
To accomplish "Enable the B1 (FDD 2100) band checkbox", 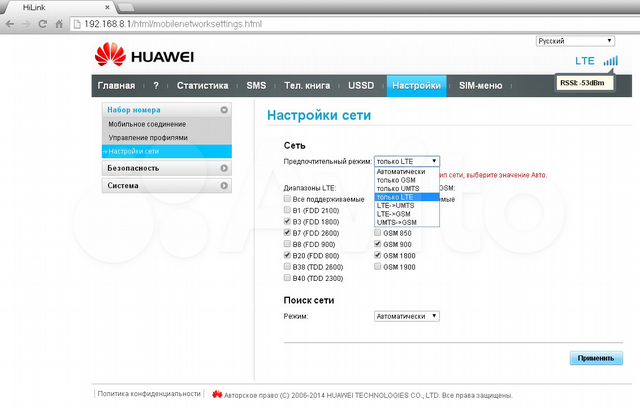I will (x=288, y=211).
